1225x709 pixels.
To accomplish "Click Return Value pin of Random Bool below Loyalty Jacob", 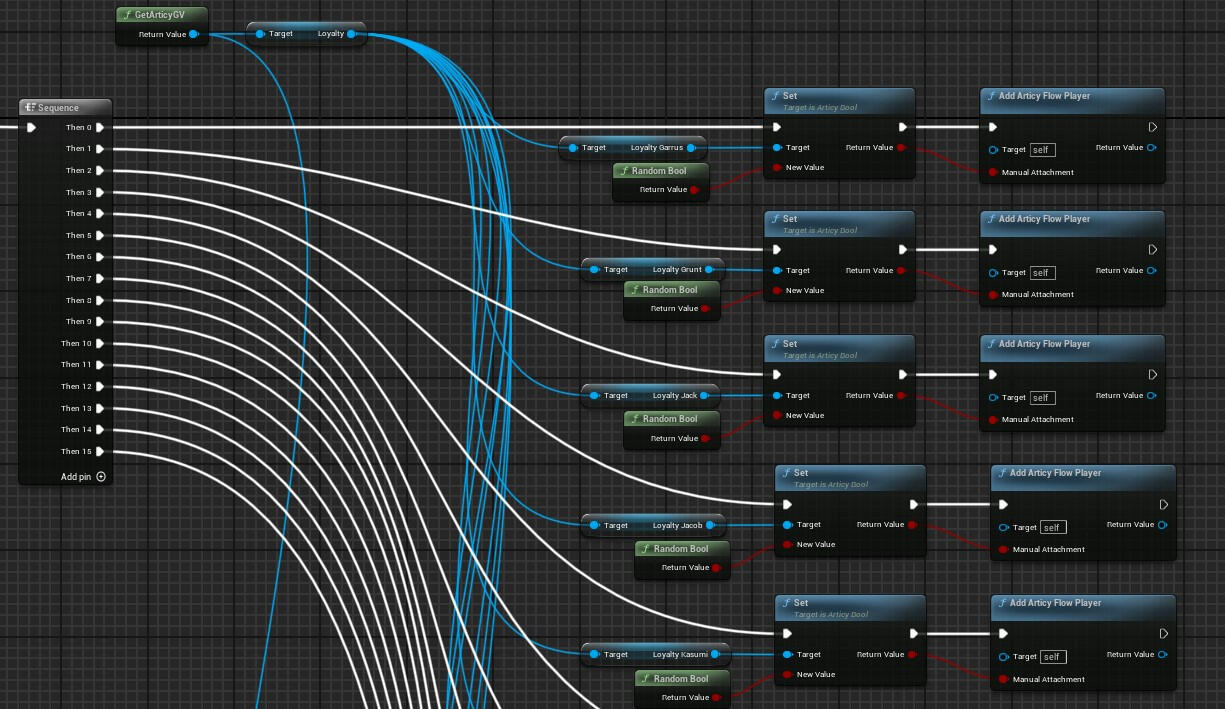I will click(717, 568).
